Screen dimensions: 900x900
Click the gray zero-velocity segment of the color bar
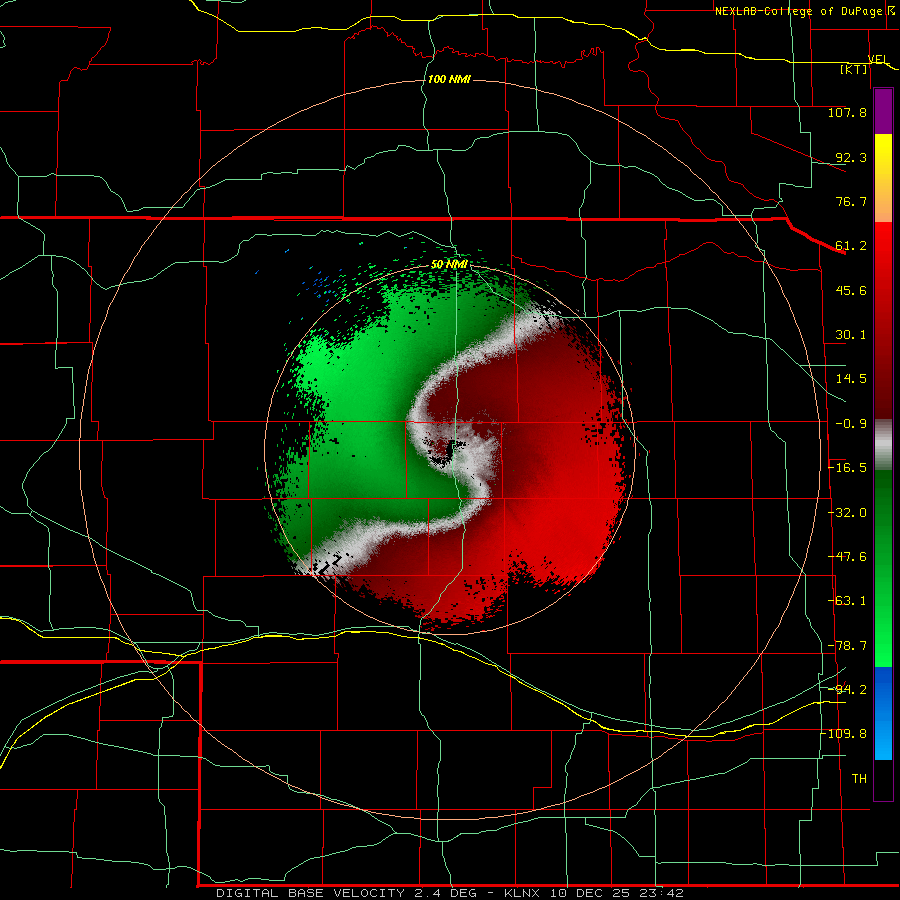(883, 445)
